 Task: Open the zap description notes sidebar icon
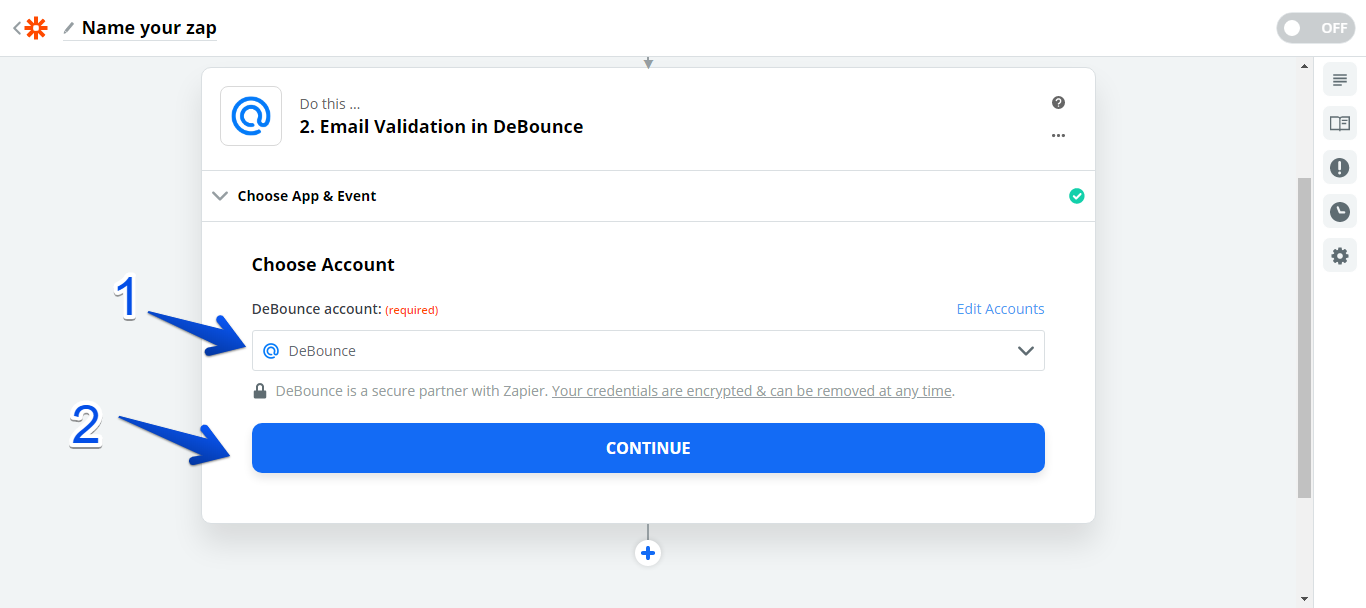(1340, 80)
